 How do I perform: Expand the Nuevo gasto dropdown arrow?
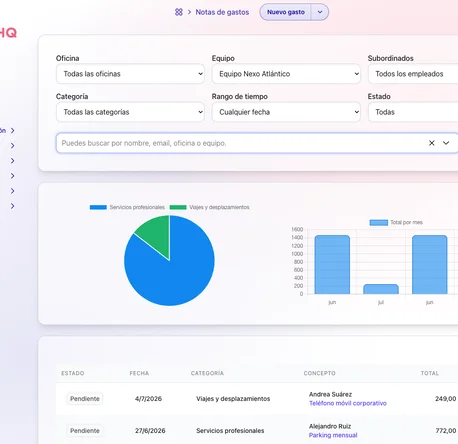[x=320, y=12]
